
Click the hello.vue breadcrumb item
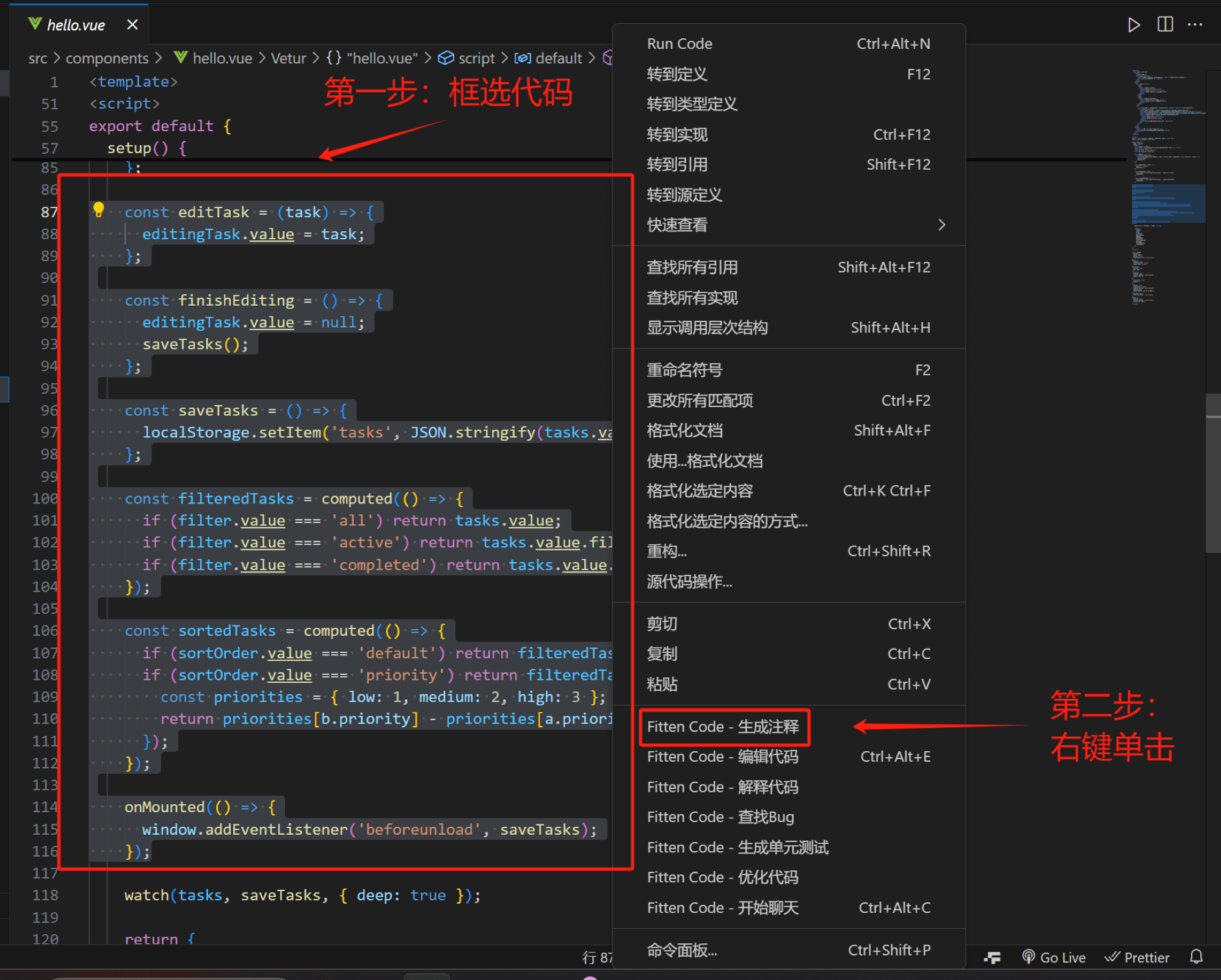213,59
